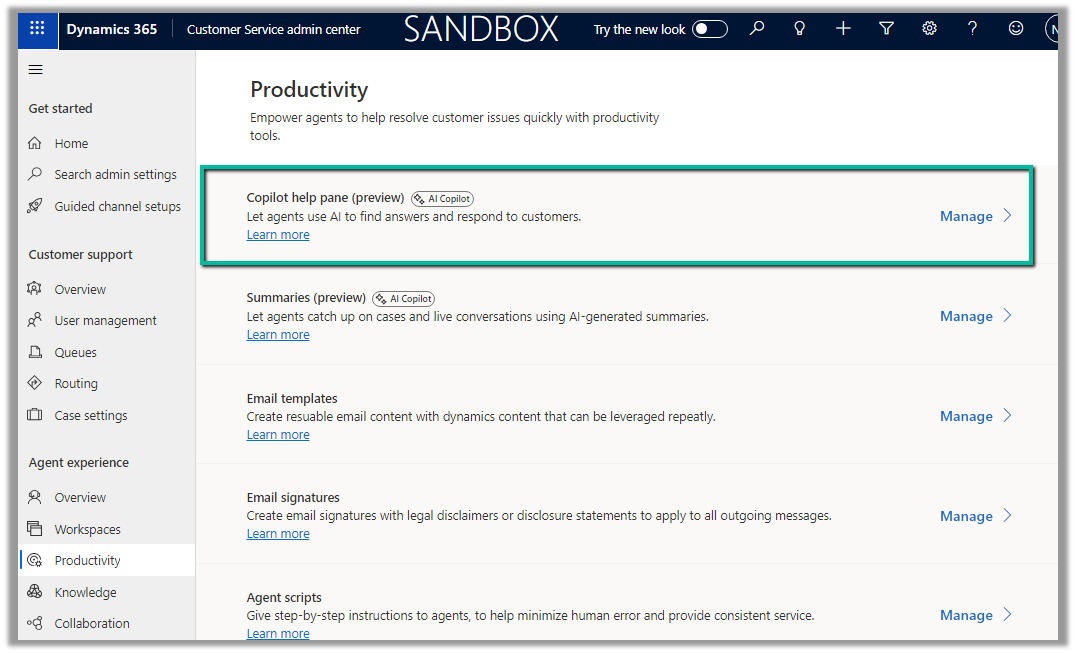Open the lightbulb assistant icon
Viewport: 1076px width, 653px height.
click(x=799, y=29)
